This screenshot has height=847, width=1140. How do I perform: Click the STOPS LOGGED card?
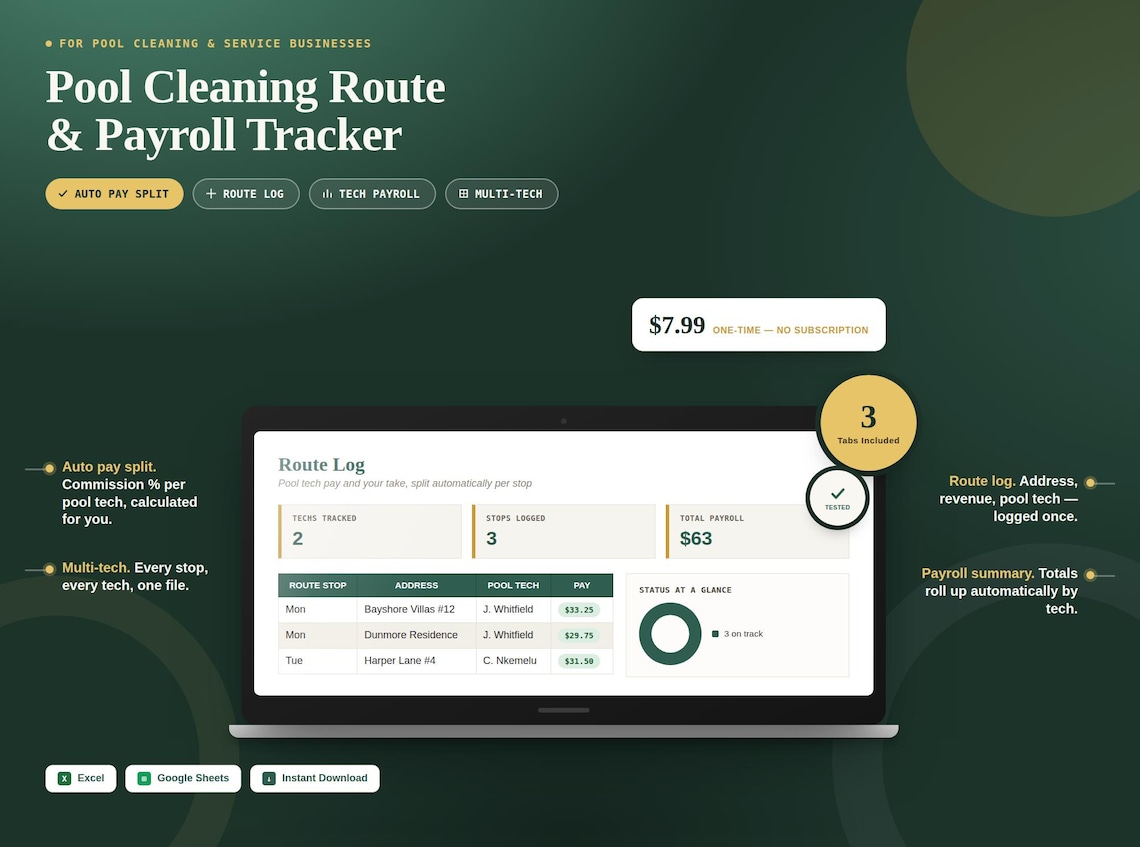point(563,531)
